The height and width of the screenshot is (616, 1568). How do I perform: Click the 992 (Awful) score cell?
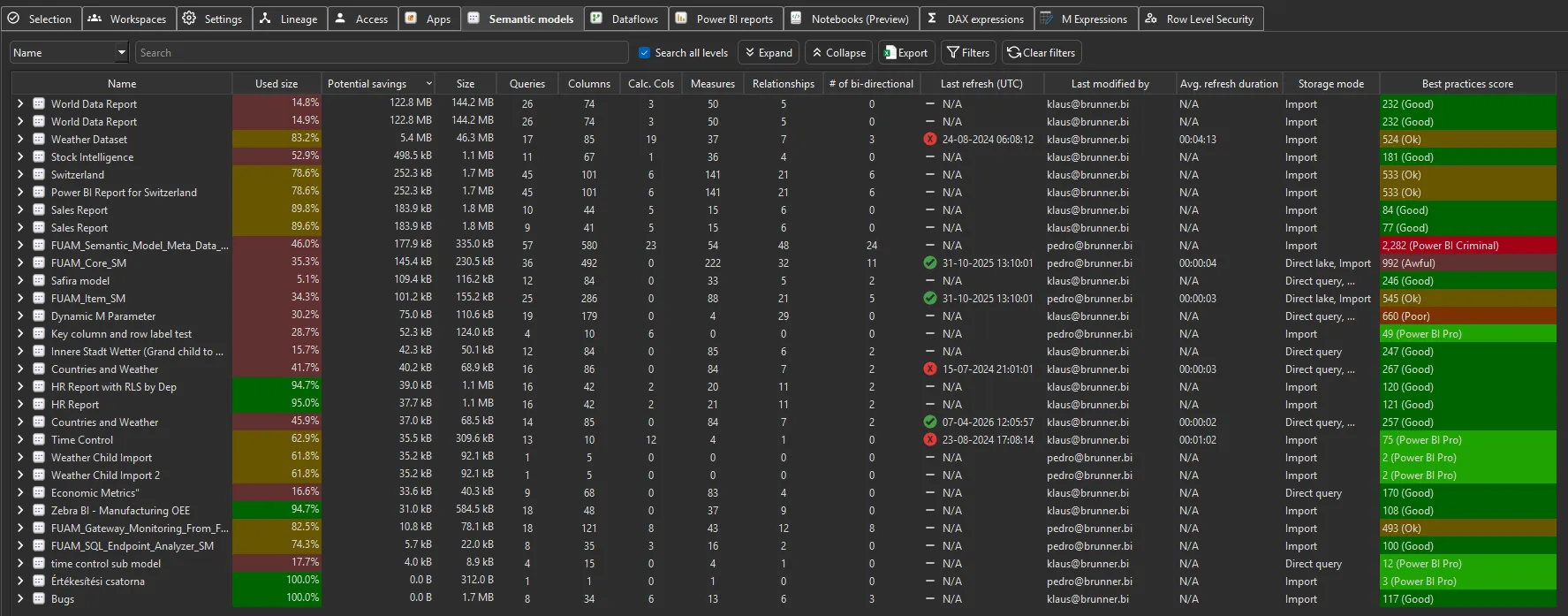(1467, 262)
